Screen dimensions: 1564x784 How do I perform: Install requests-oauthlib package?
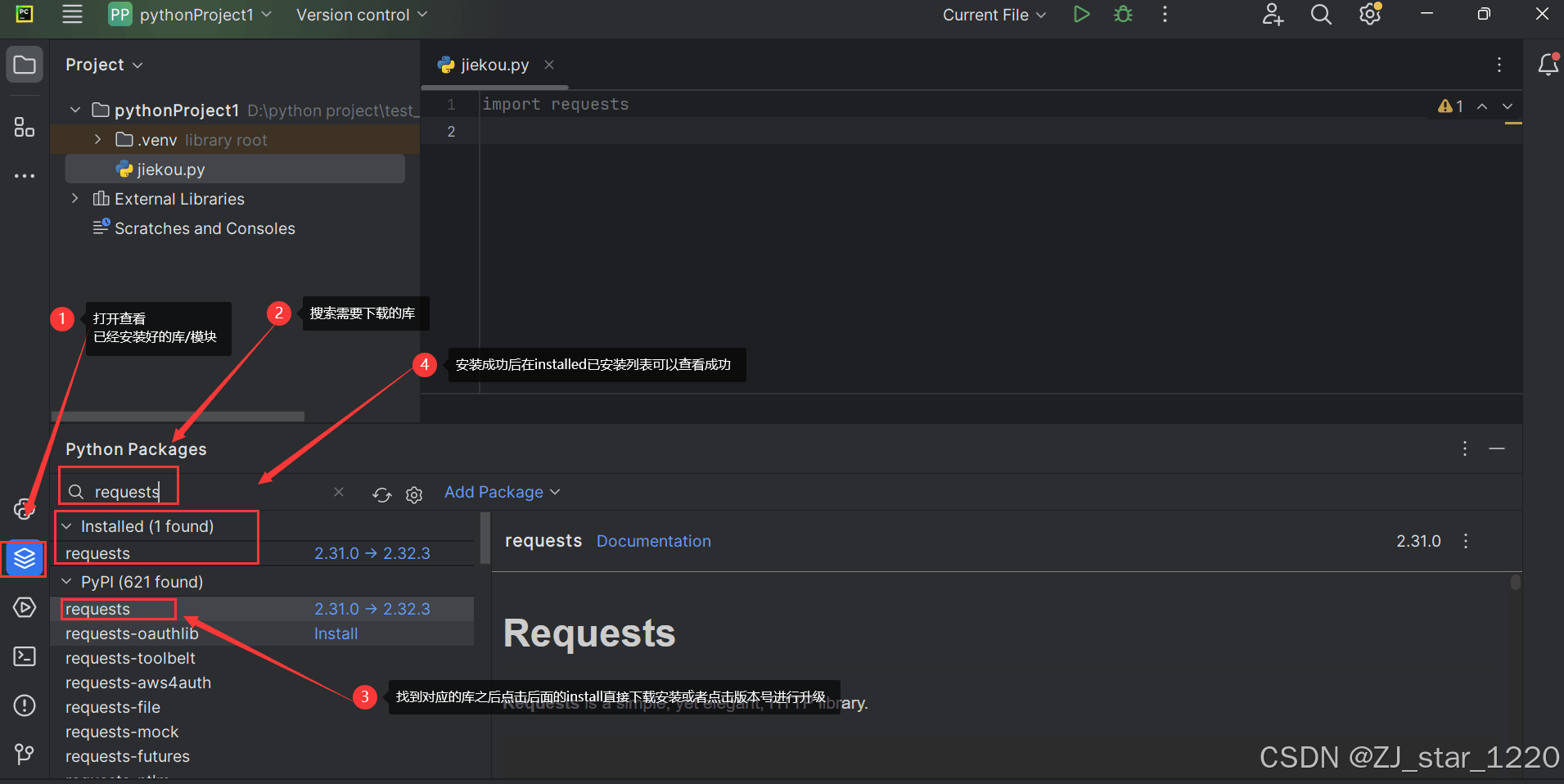pos(336,633)
